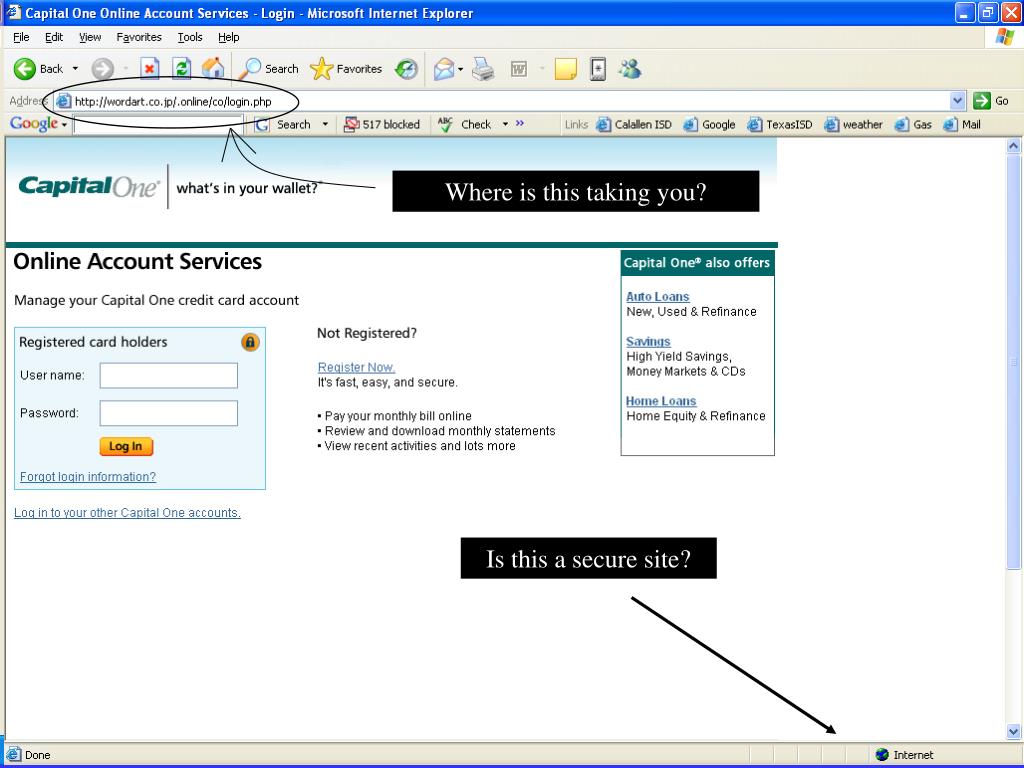
Task: Expand the address bar dropdown
Action: point(957,101)
